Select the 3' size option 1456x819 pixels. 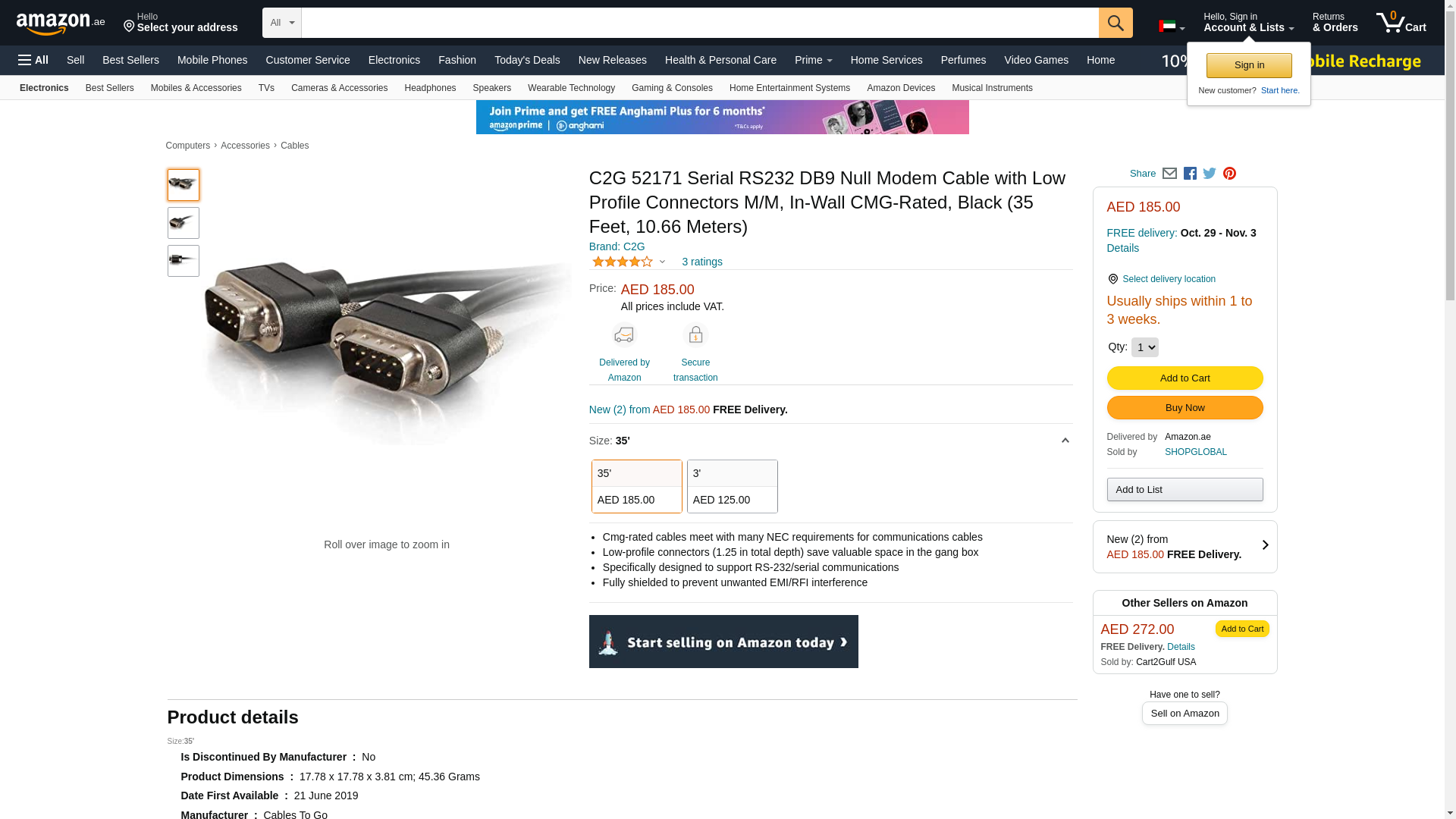732,486
